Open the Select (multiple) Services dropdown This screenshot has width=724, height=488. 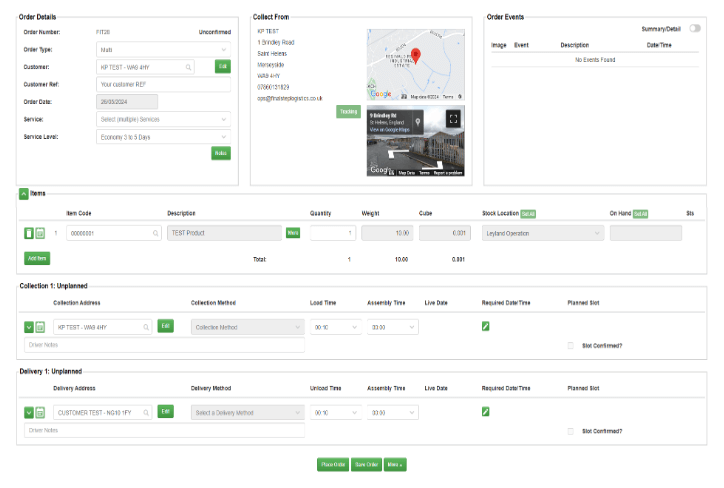pos(163,119)
